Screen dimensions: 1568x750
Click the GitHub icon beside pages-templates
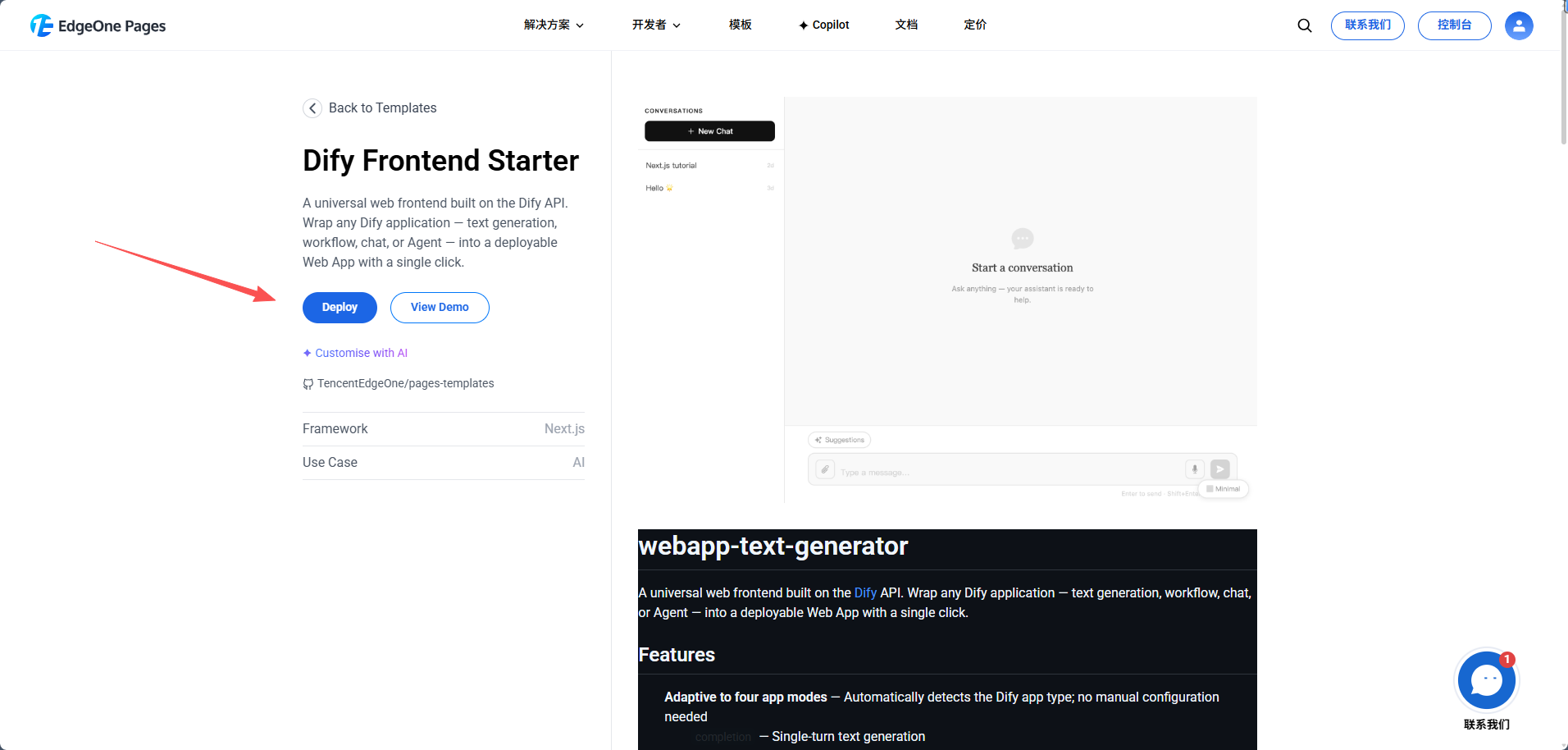tap(308, 384)
